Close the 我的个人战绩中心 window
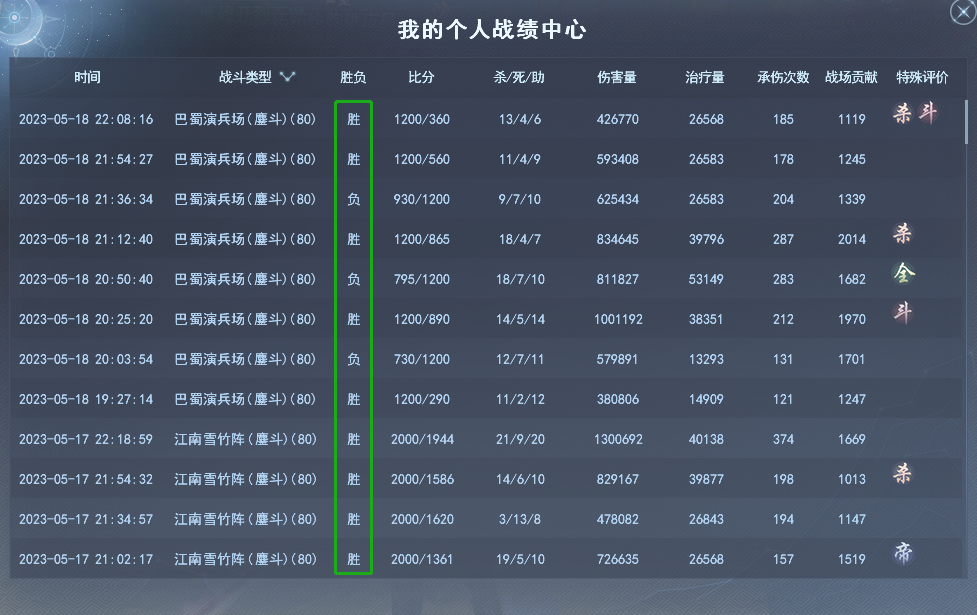This screenshot has height=615, width=977. pyautogui.click(x=963, y=12)
